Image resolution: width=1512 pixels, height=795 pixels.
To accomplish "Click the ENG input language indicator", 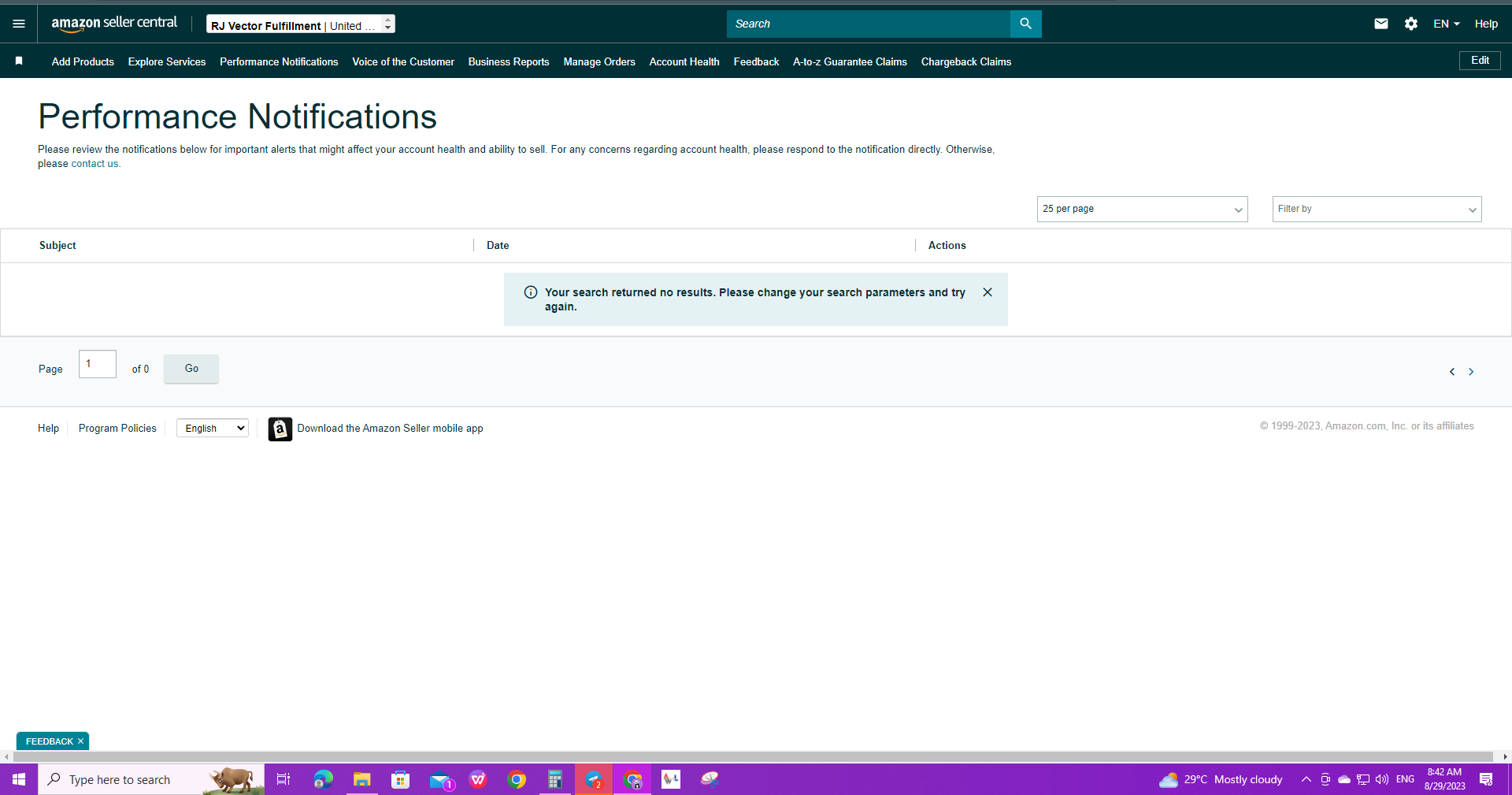I will point(1405,779).
